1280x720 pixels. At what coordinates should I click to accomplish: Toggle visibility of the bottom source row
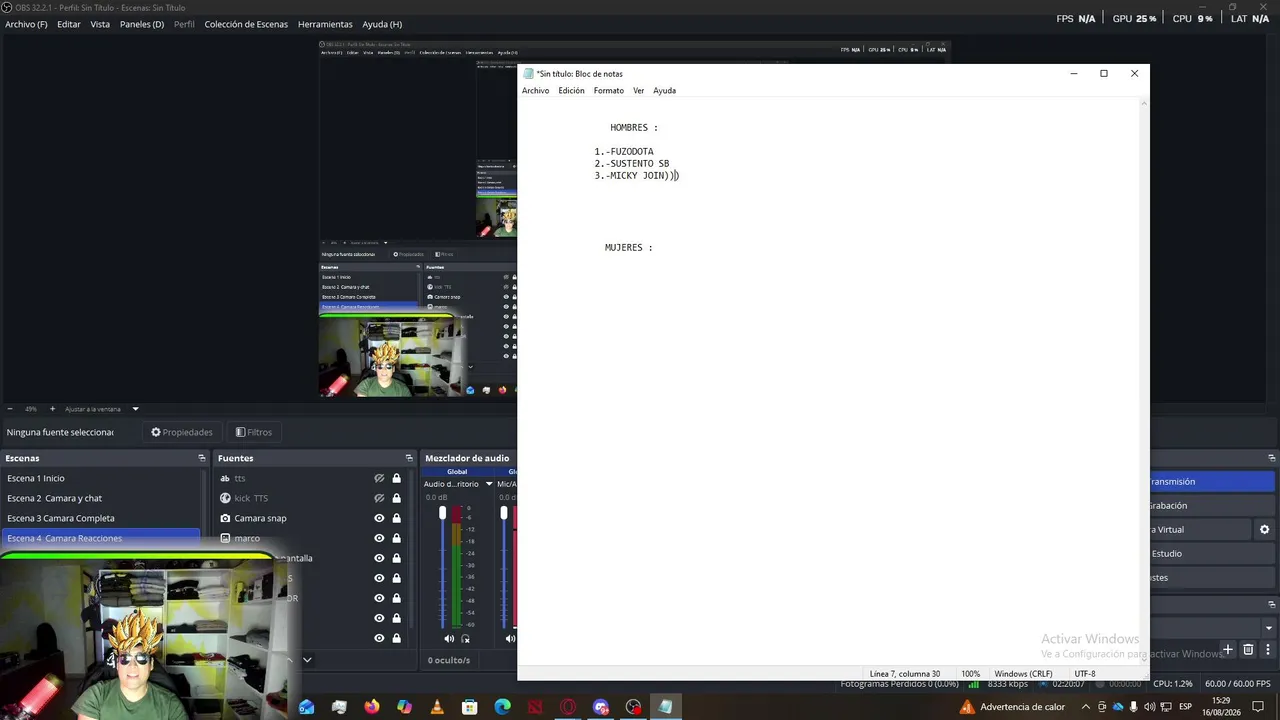(379, 638)
